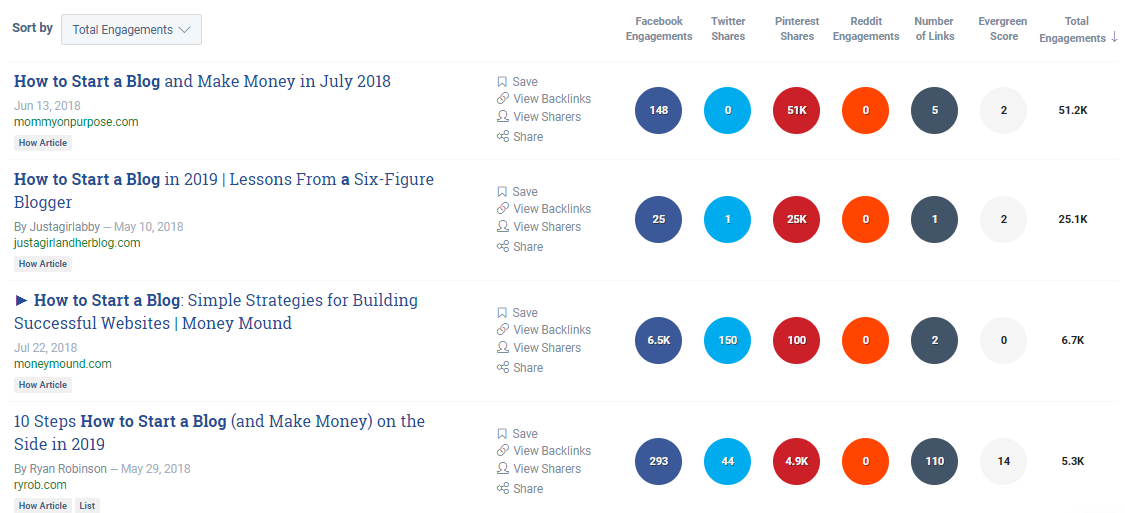The image size is (1125, 513).
Task: Click red Pinterest Shares 51K circle
Action: coord(797,110)
